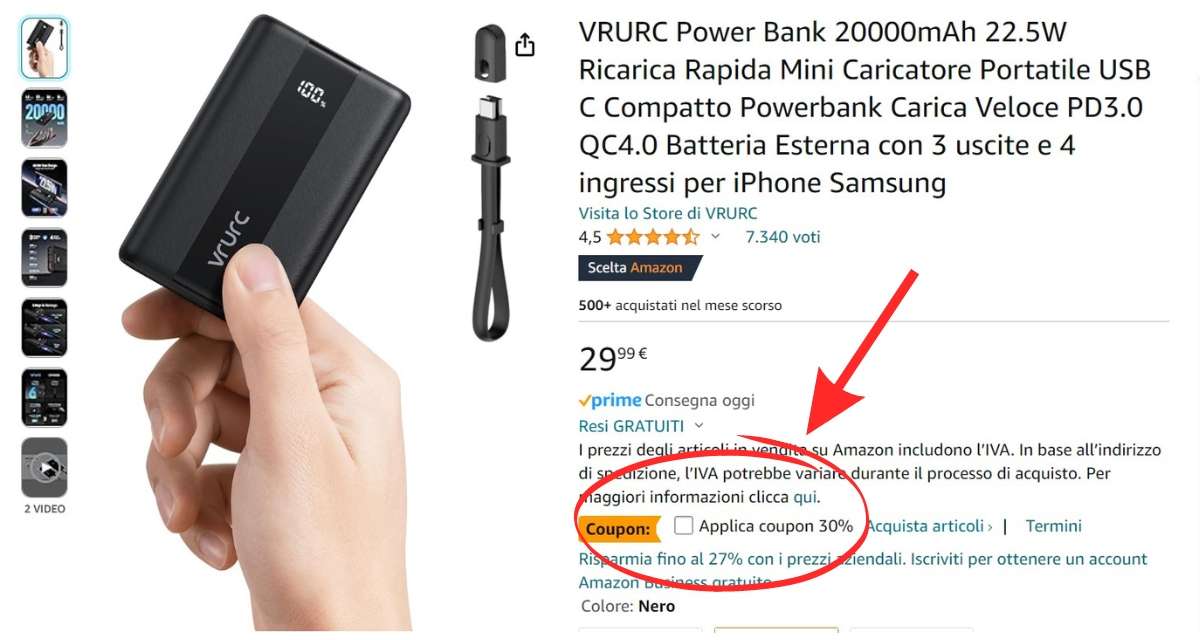The height and width of the screenshot is (640, 1200).
Task: Select the sixth product thumbnail
Action: click(44, 397)
